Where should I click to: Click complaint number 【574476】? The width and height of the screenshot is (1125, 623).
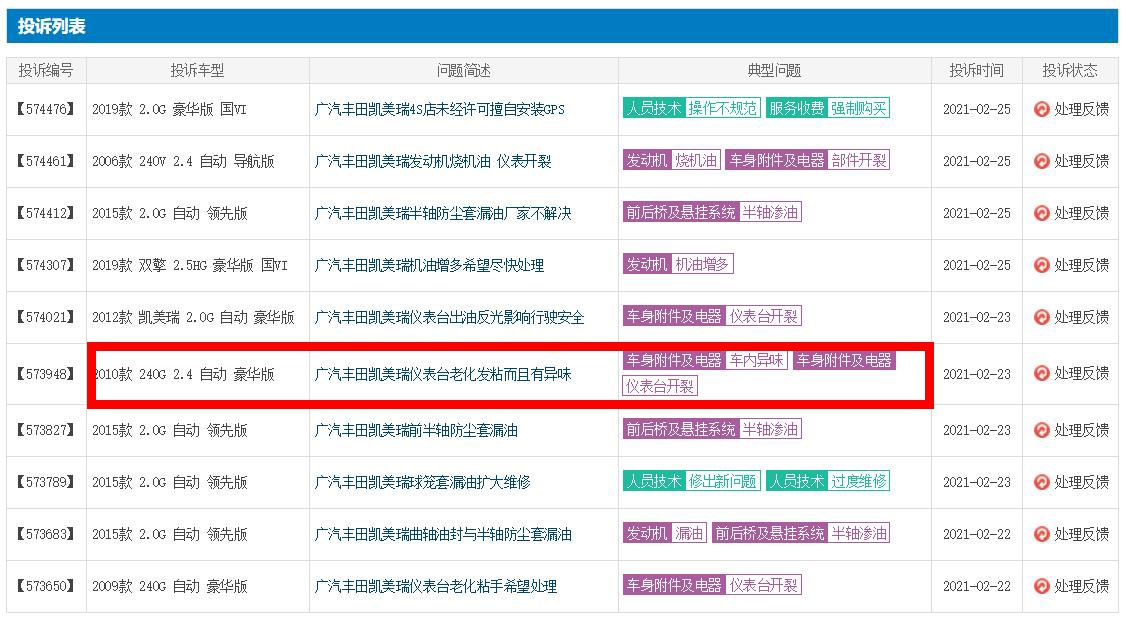tap(46, 109)
